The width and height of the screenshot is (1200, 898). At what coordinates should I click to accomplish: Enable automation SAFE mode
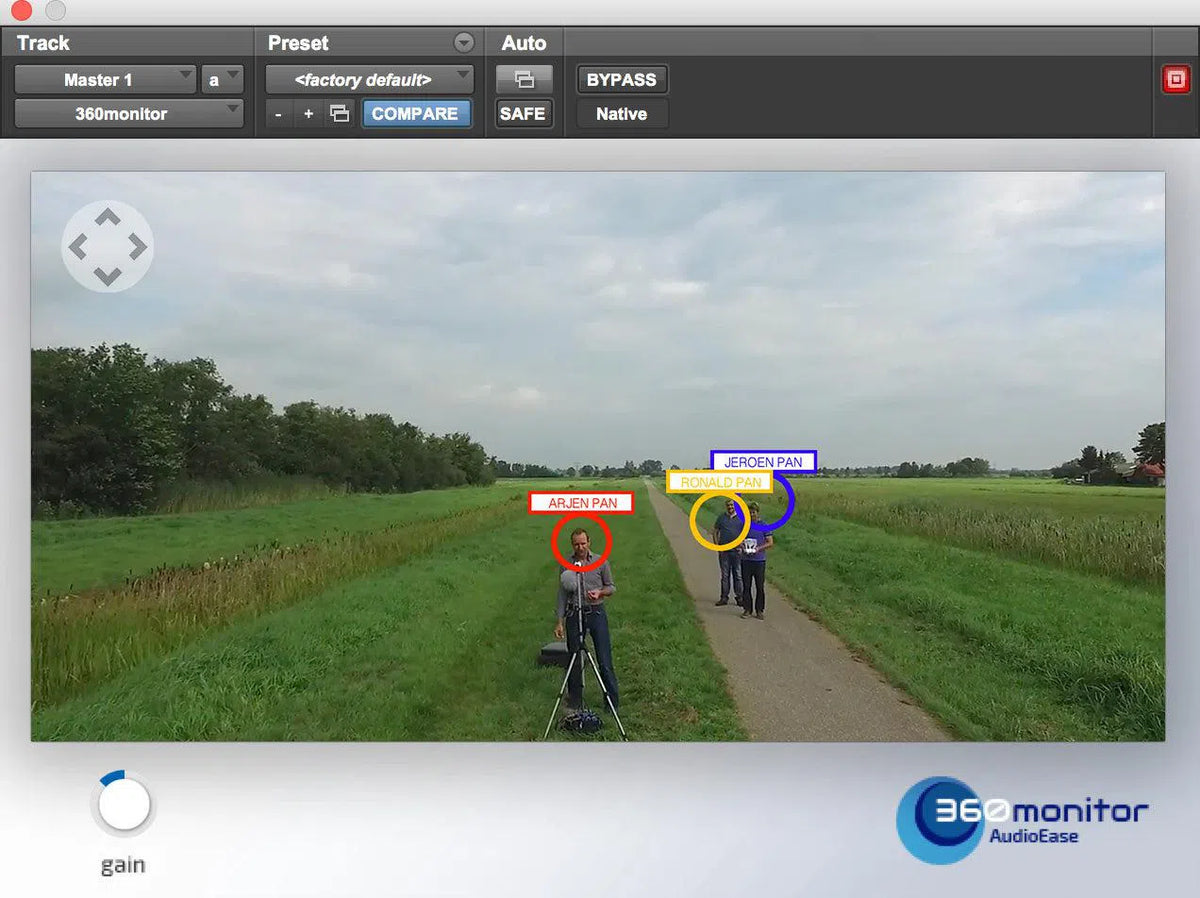(523, 114)
